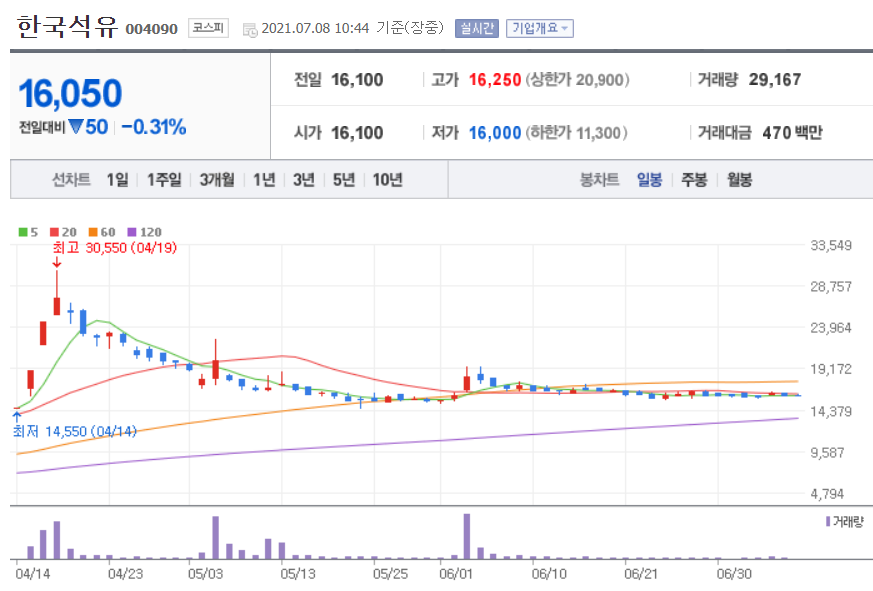The width and height of the screenshot is (873, 591).
Task: Click the 한국석유 stock name title
Action: pos(67,26)
